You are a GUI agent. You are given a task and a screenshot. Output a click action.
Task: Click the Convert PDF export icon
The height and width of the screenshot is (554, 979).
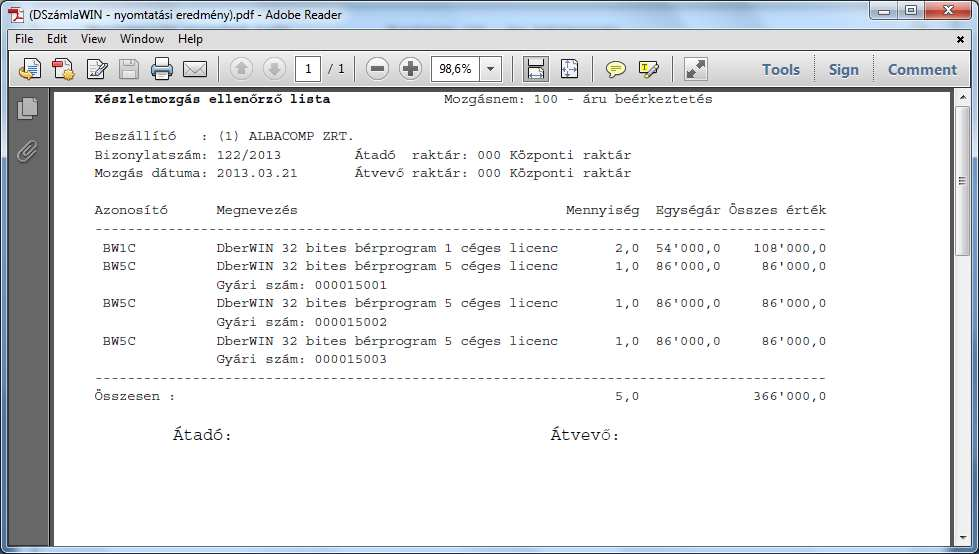pyautogui.click(x=63, y=69)
